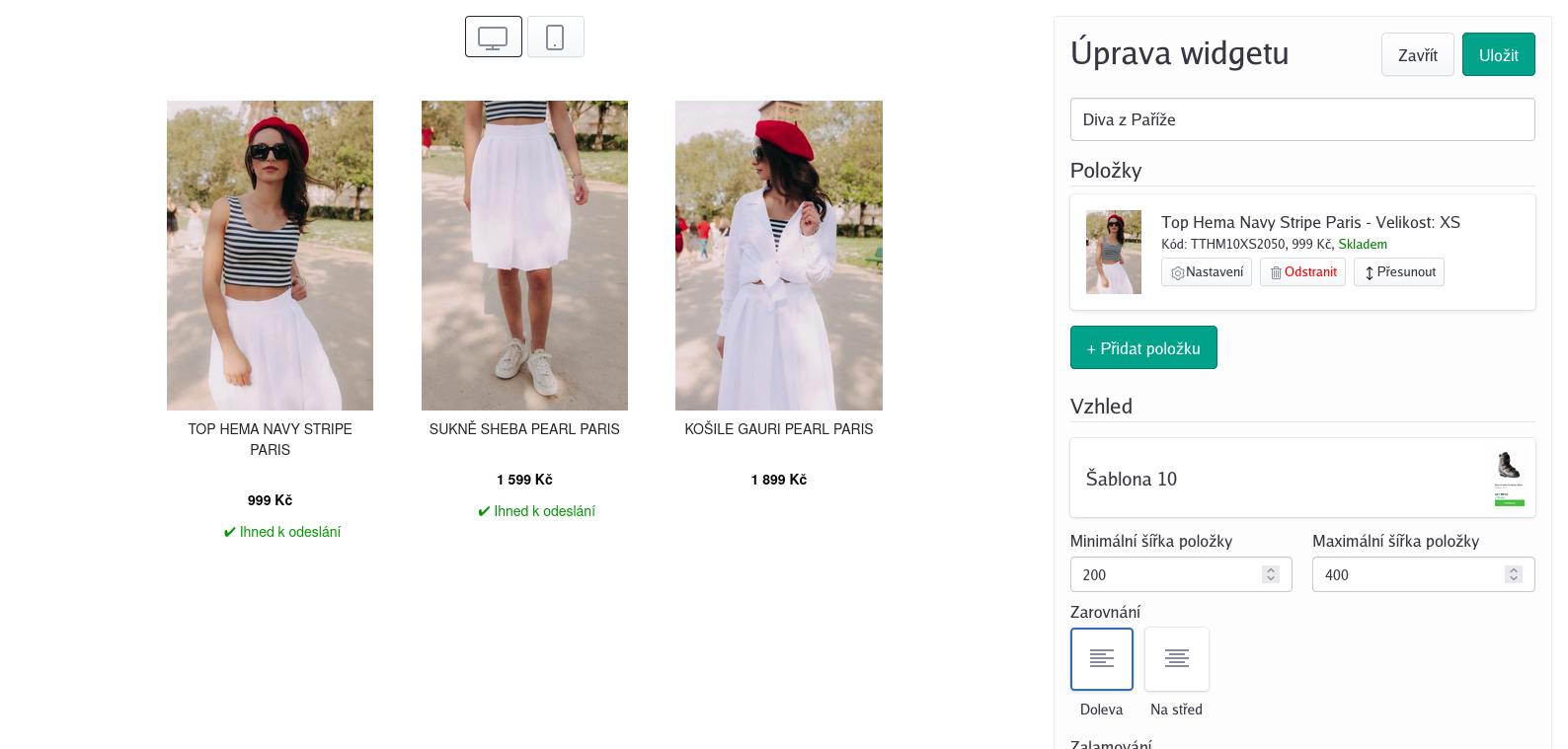Click item thumbnail in Položky list
This screenshot has width=1568, height=749.
1114,252
